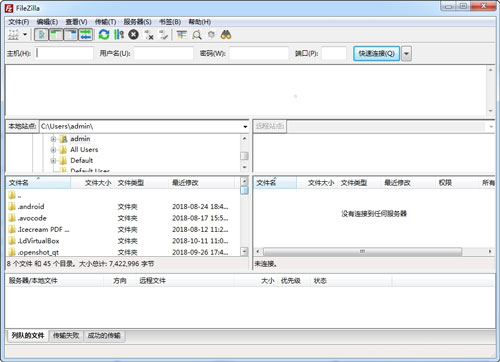The width and height of the screenshot is (500, 362).
Task: Select the .openshot_qt folder row
Action: [x=123, y=252]
